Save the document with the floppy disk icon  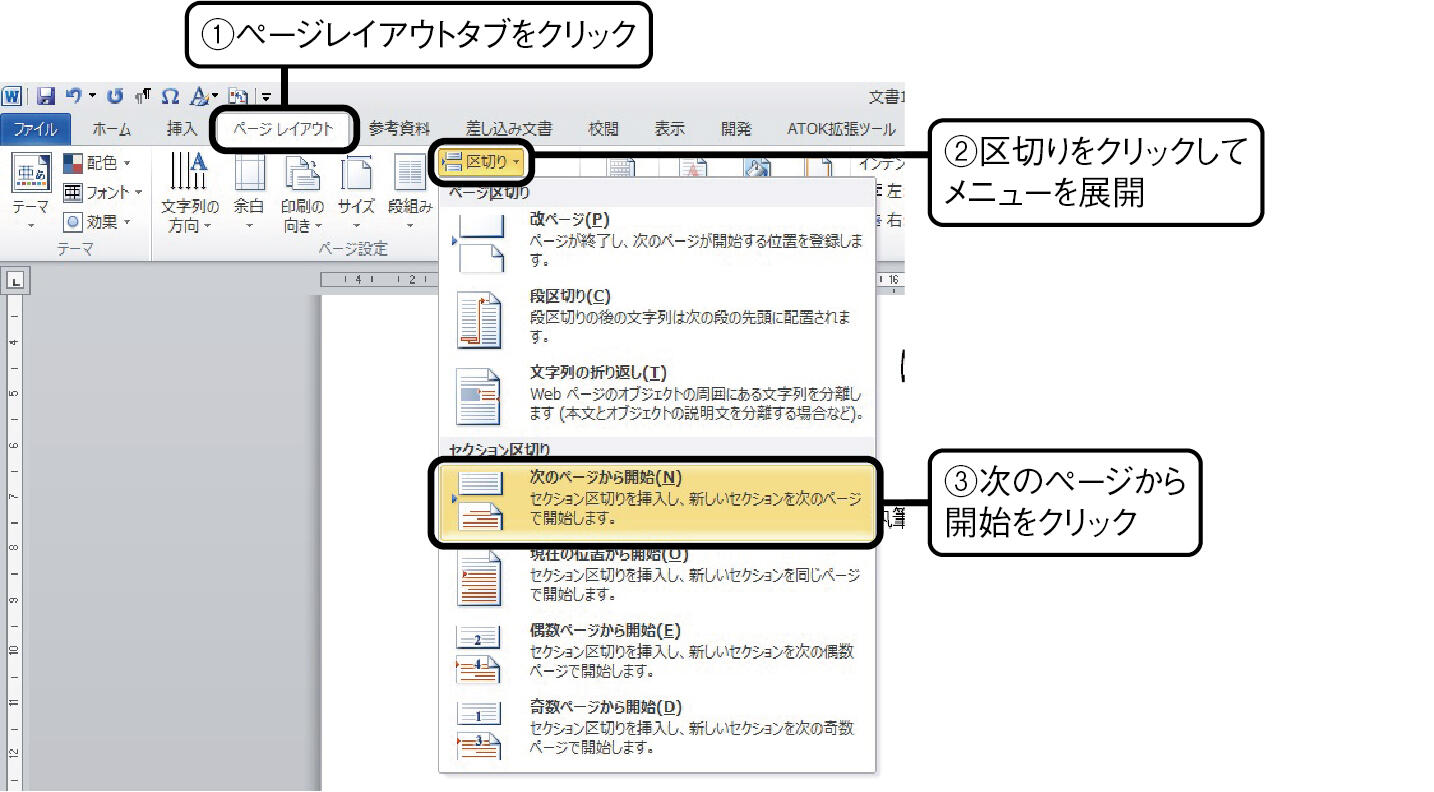click(45, 96)
